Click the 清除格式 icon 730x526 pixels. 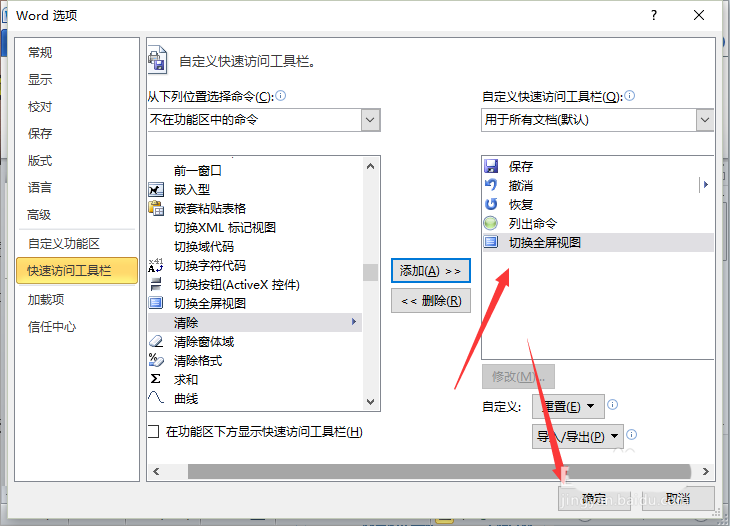tap(156, 360)
